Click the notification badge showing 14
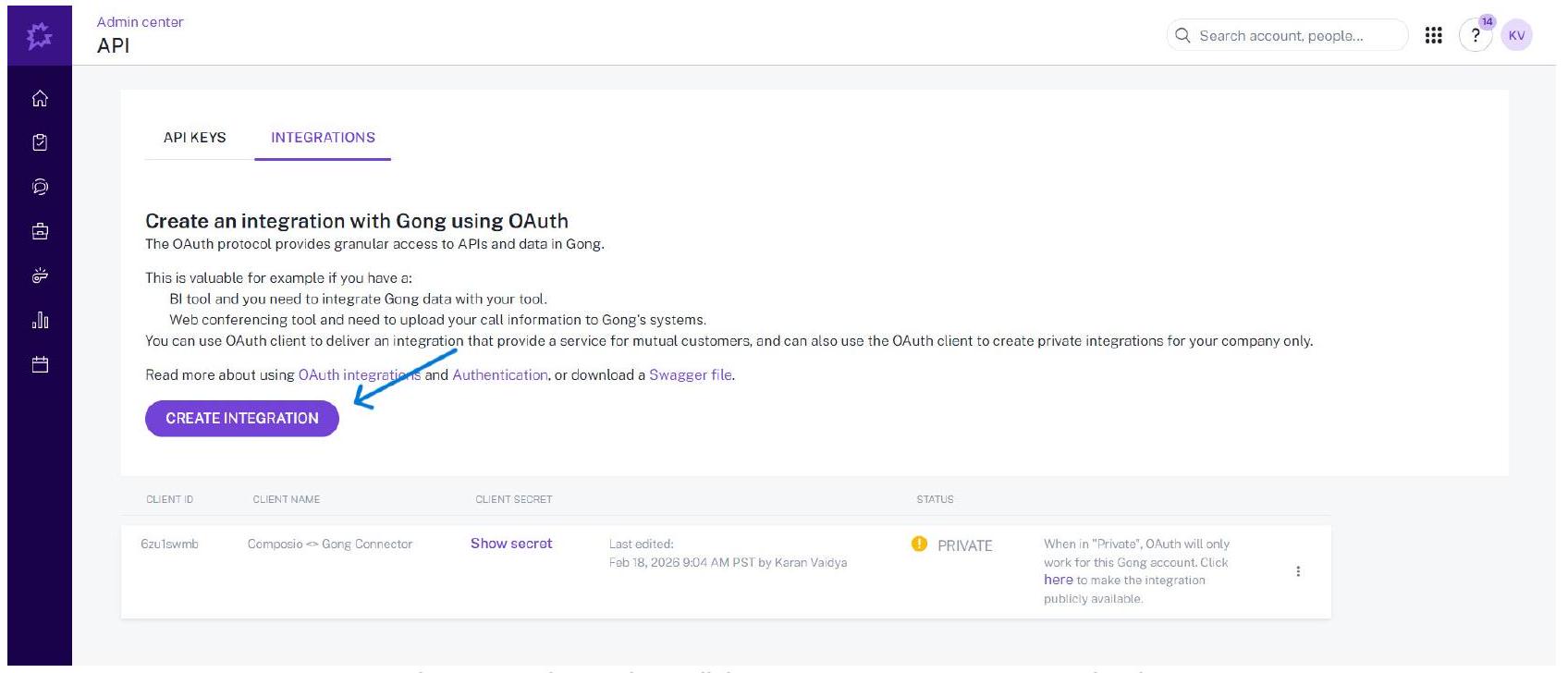Image resolution: width=1568 pixels, height=673 pixels. (x=1487, y=21)
